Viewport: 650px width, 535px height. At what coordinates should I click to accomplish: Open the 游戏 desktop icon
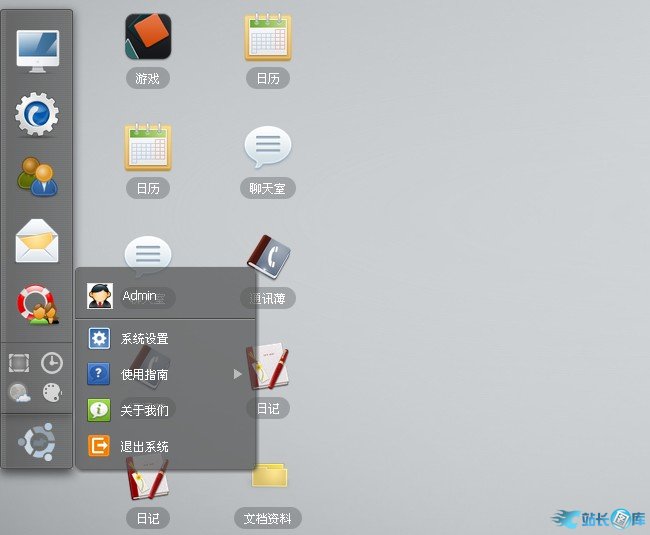[x=147, y=38]
